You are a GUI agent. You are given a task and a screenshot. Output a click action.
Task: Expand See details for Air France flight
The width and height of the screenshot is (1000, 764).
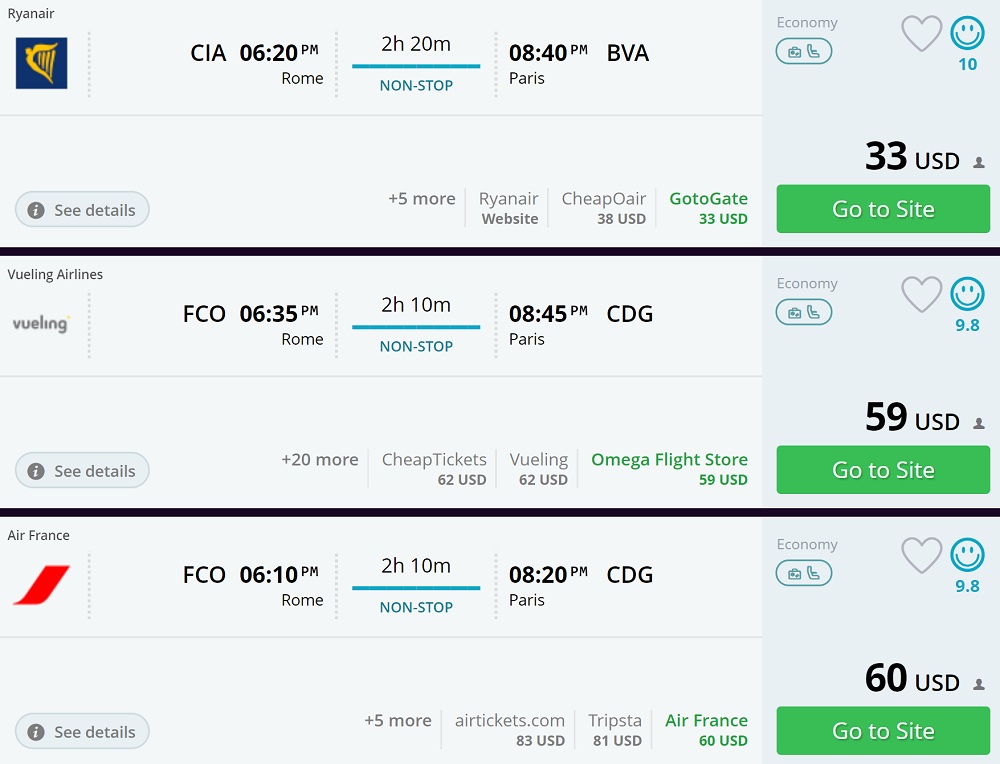(x=82, y=732)
